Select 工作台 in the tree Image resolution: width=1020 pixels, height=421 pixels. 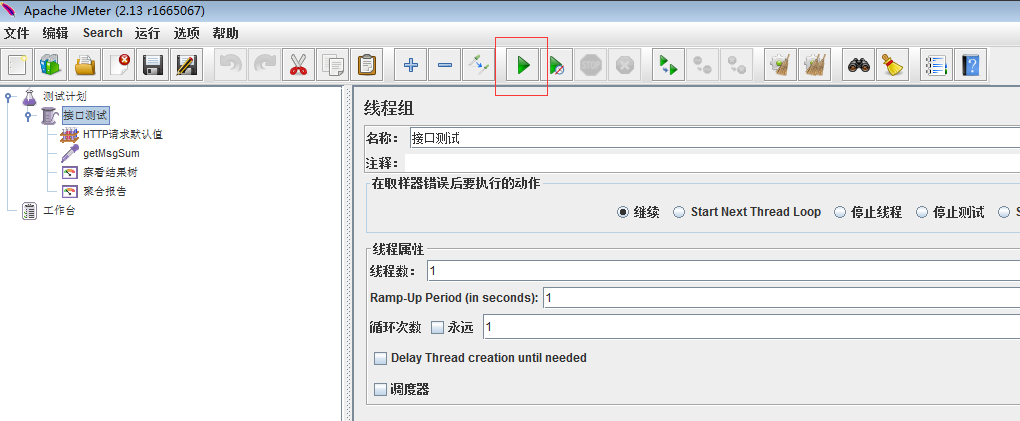coord(59,211)
